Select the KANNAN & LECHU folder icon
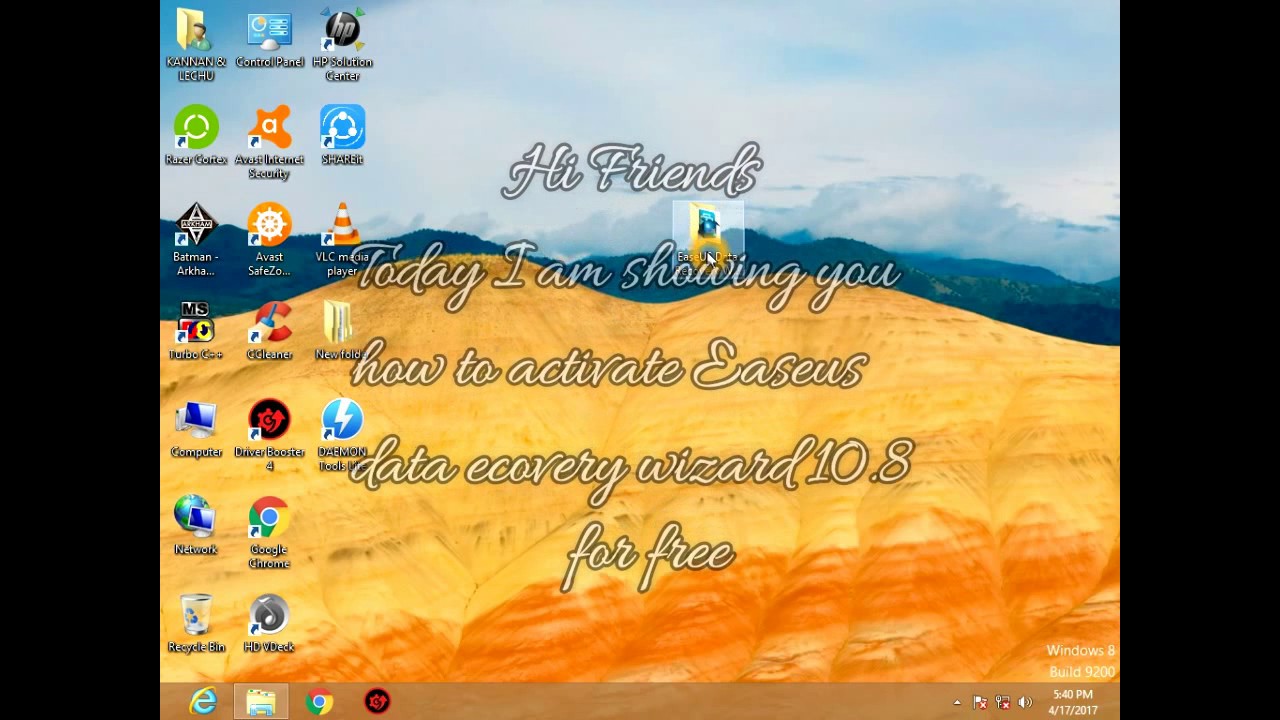 coord(196,45)
